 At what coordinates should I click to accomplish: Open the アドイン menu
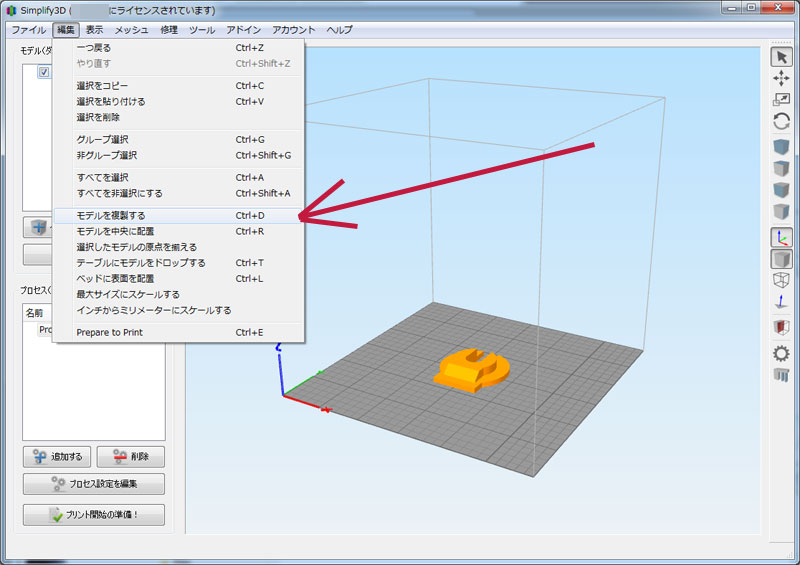(x=243, y=30)
